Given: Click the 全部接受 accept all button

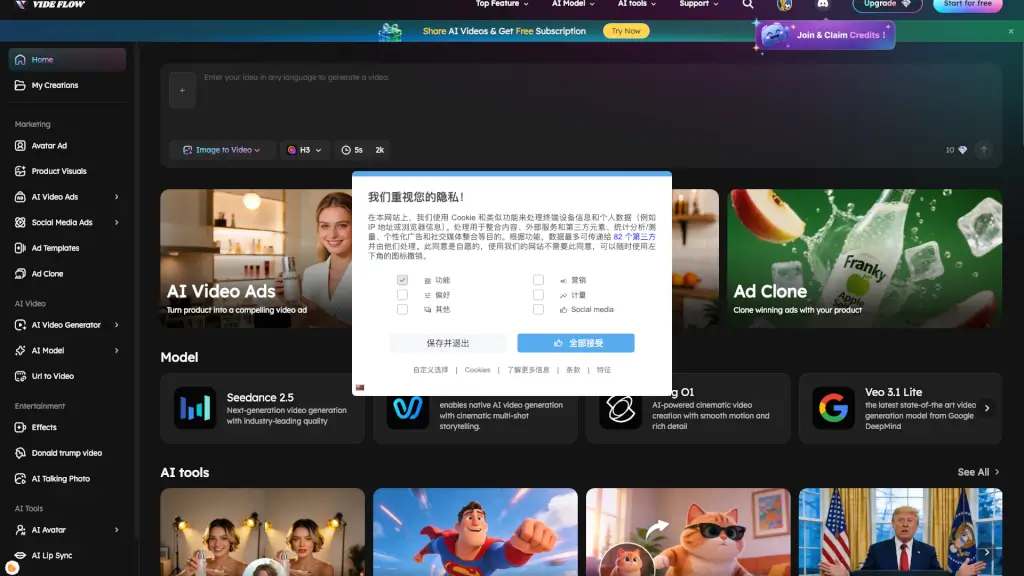Looking at the screenshot, I should click(575, 343).
